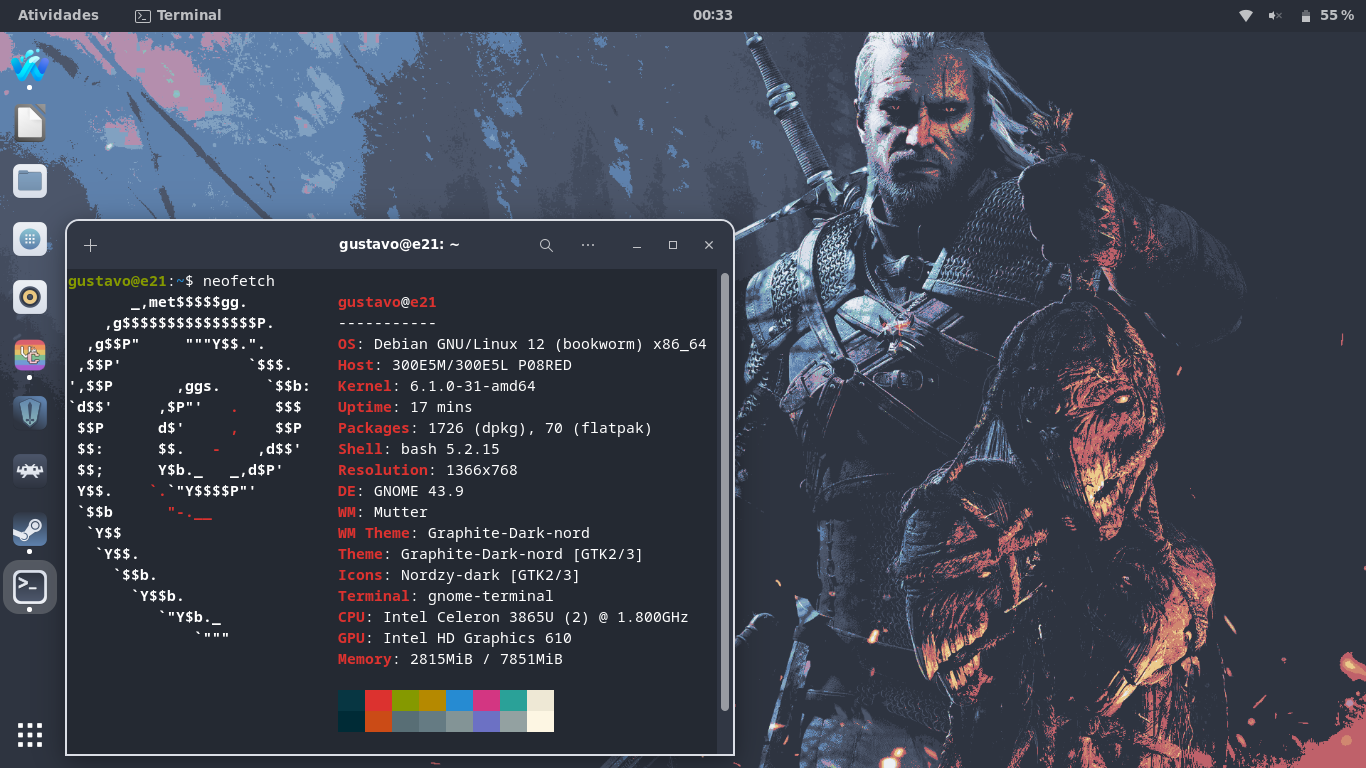1366x768 pixels.
Task: Expand the battery 55 % system menu
Action: (1328, 16)
